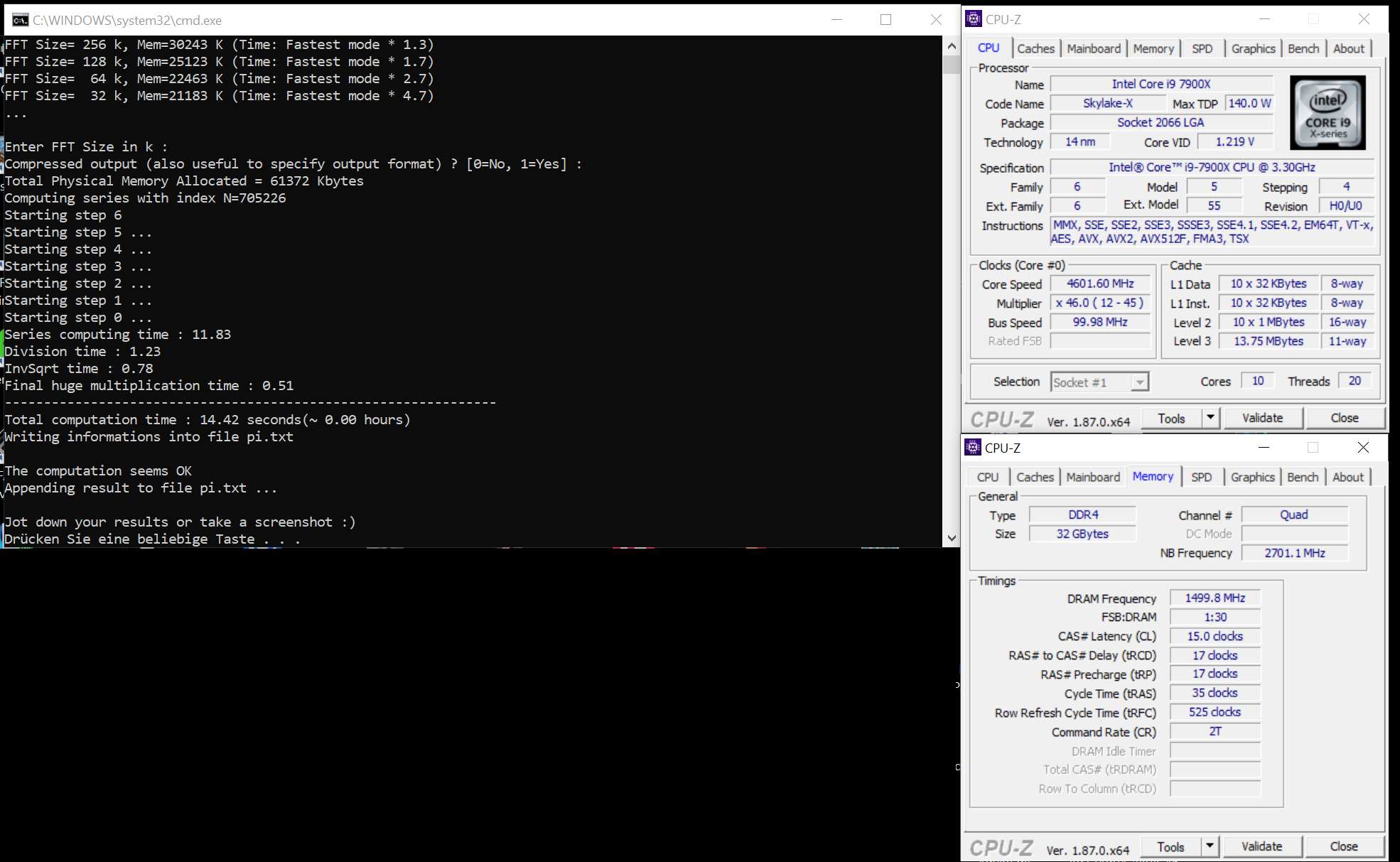Click the Intel Core i9 X-series logo
The height and width of the screenshot is (862, 1400).
1328,112
